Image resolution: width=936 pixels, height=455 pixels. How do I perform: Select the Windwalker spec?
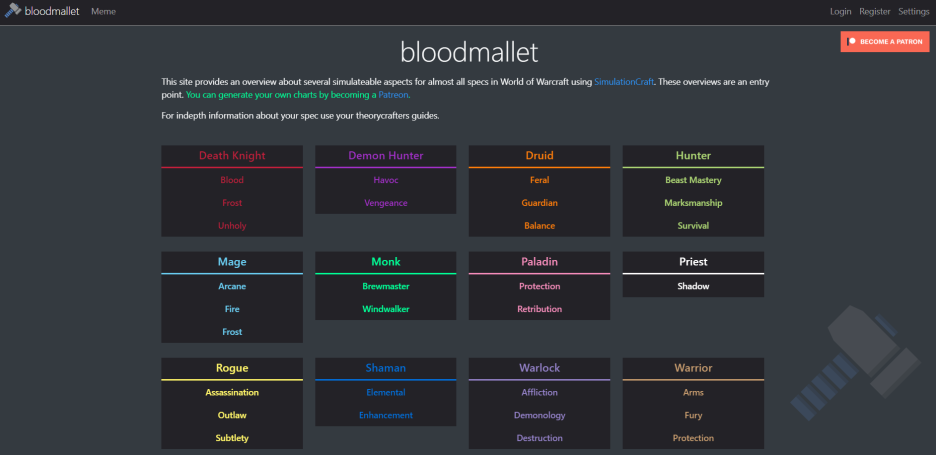(x=386, y=309)
